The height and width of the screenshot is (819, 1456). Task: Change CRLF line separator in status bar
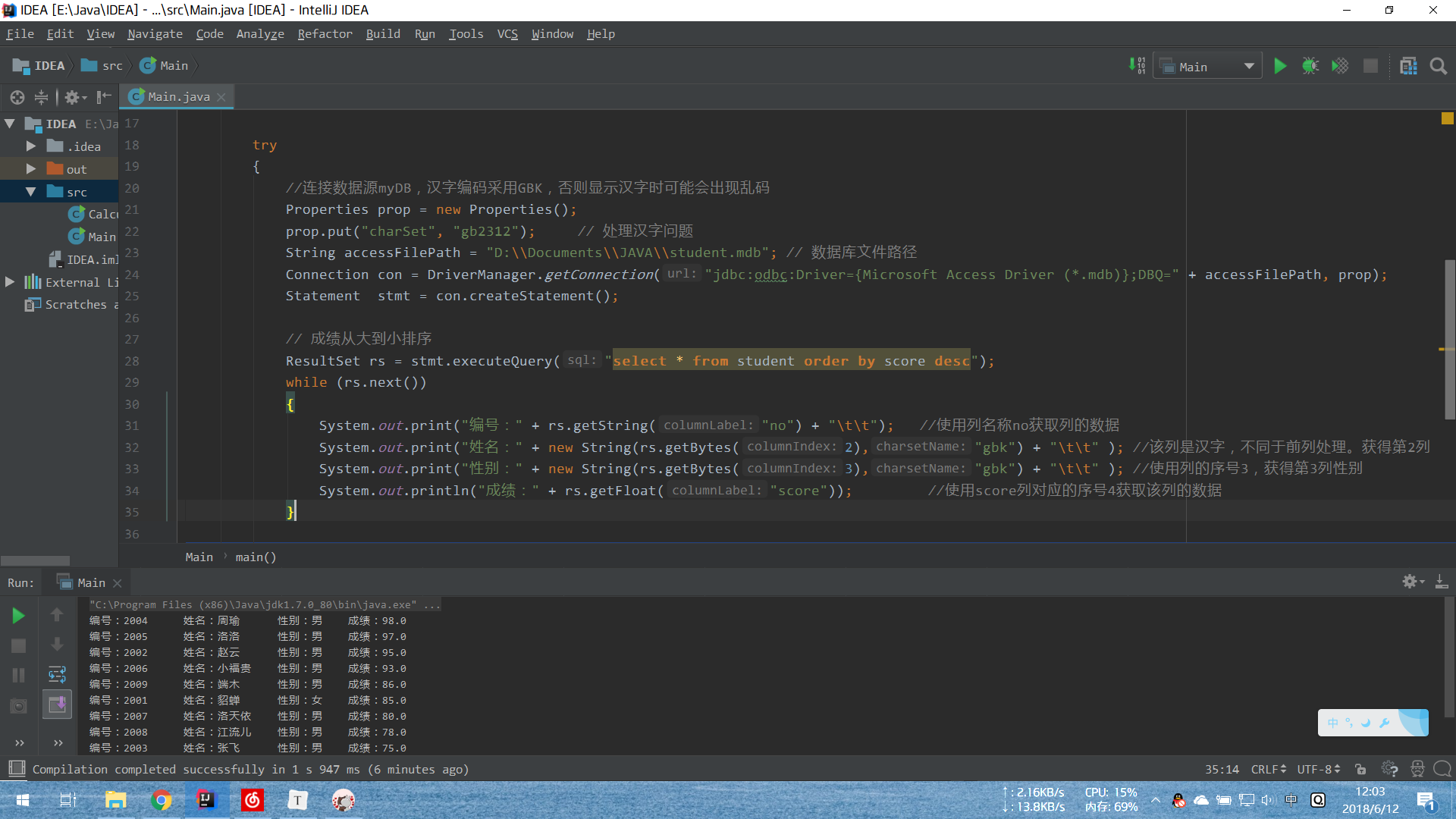coord(1268,769)
